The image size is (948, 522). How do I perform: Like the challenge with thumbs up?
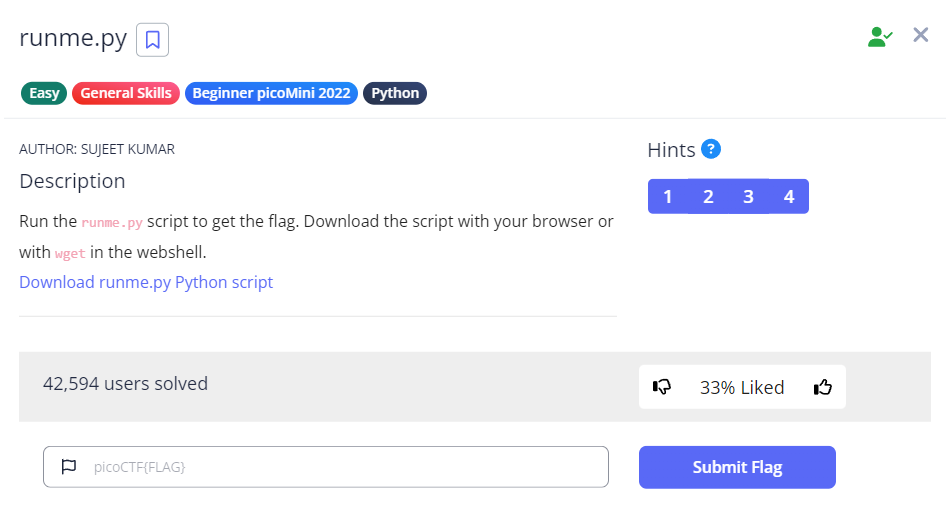[823, 387]
